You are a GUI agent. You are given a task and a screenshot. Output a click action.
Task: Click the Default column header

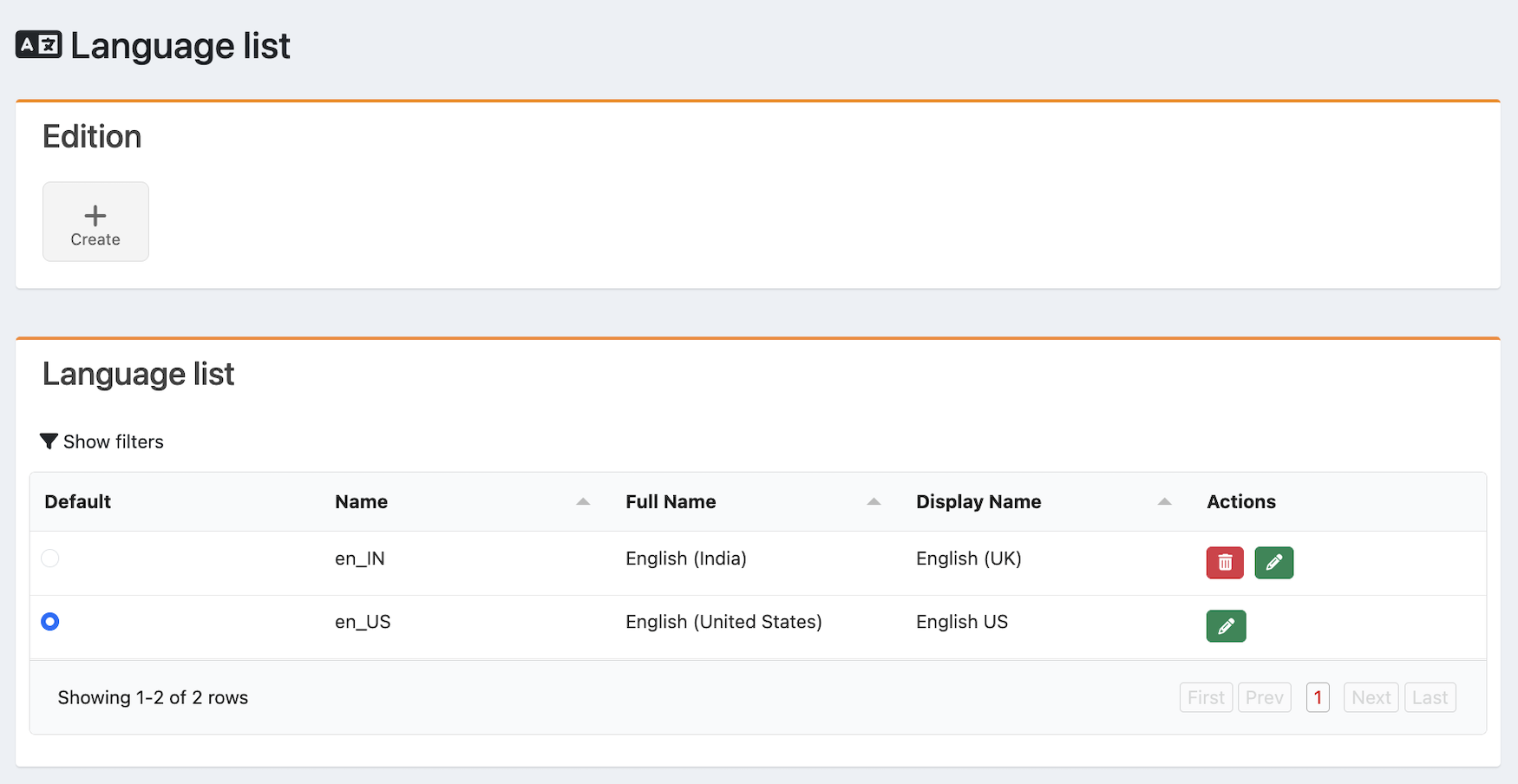[x=78, y=502]
